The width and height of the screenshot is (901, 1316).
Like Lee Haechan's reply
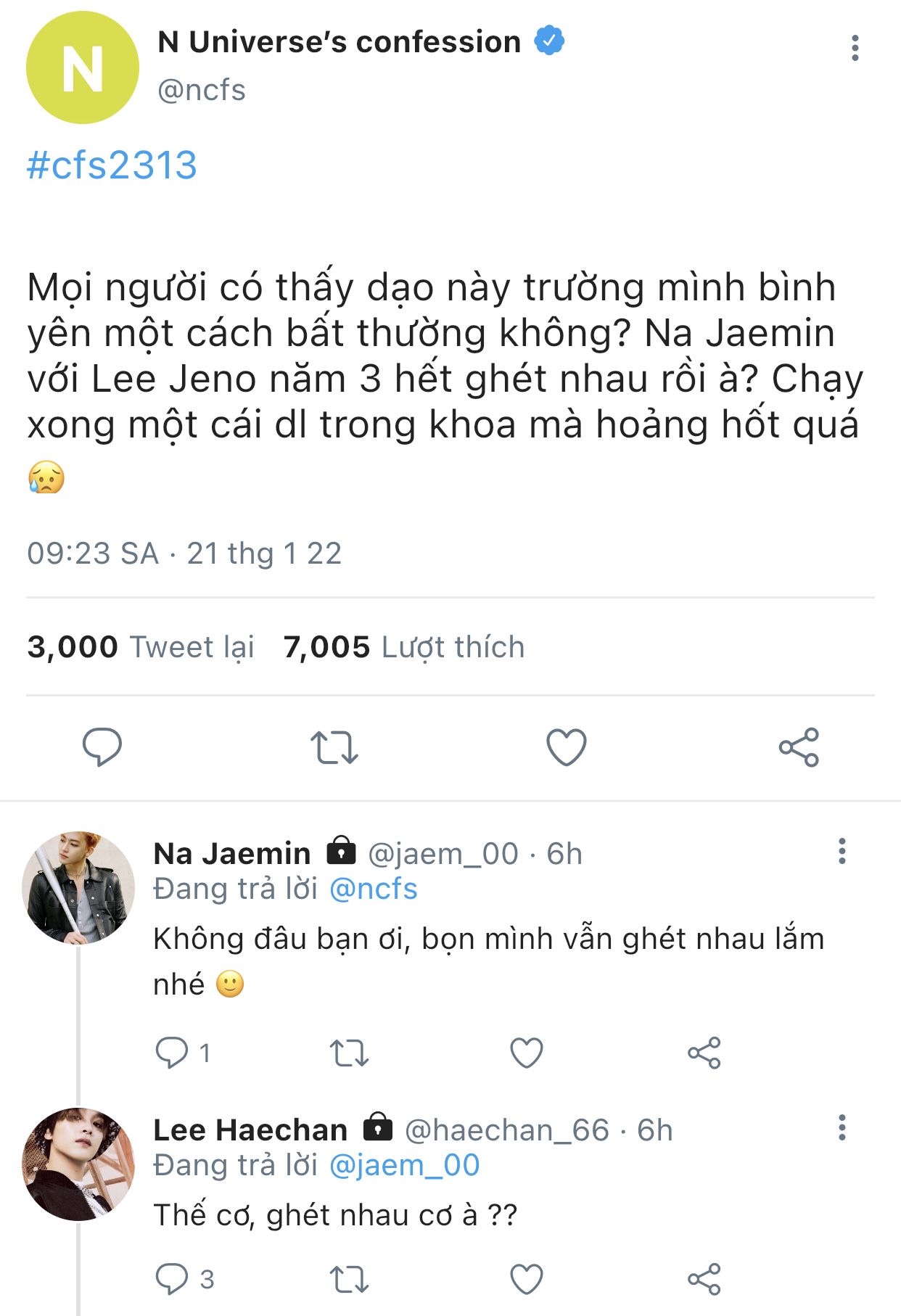click(527, 1279)
